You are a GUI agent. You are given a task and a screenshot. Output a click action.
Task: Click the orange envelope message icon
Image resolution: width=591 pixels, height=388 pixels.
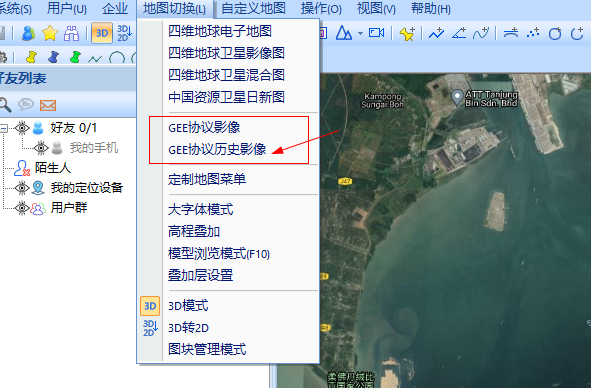pos(48,105)
